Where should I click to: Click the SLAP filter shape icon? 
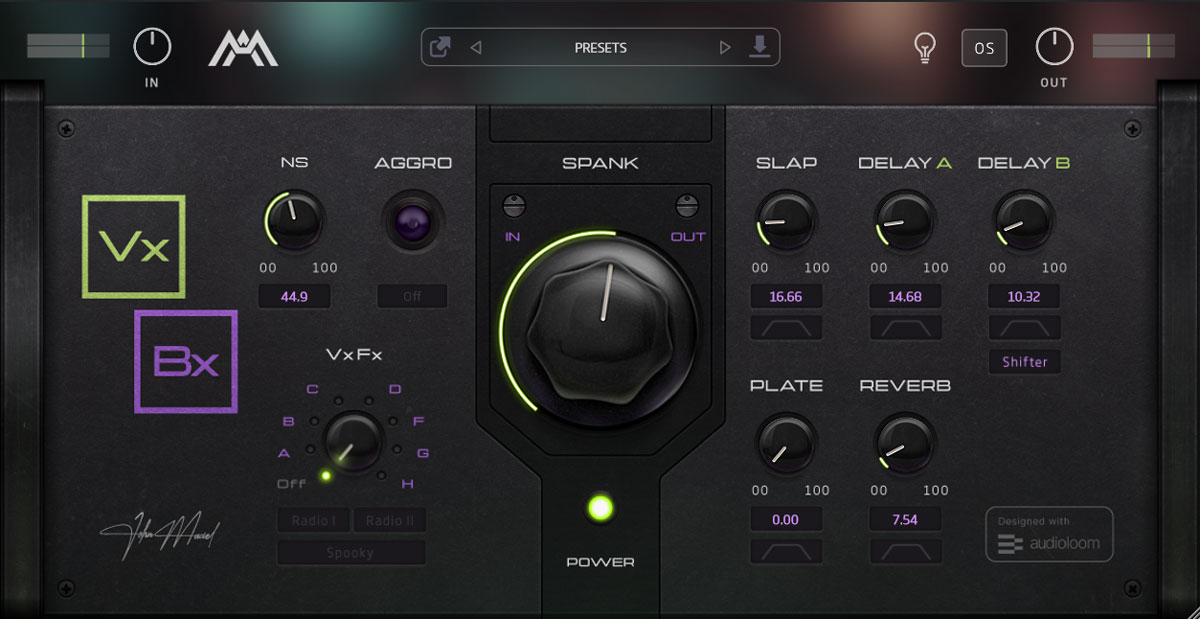(787, 328)
